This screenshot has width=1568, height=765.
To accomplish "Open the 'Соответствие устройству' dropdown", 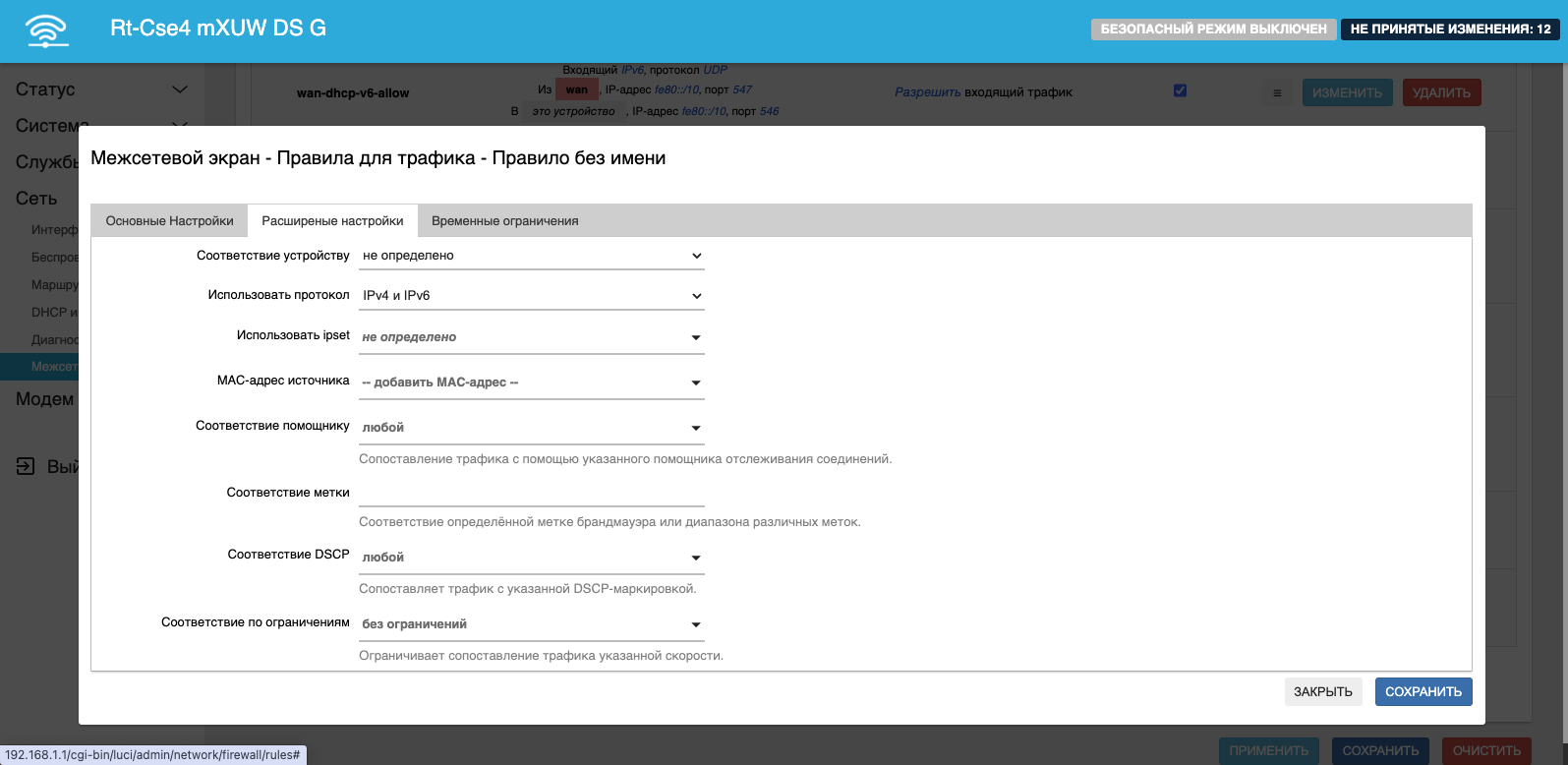I will click(x=531, y=256).
